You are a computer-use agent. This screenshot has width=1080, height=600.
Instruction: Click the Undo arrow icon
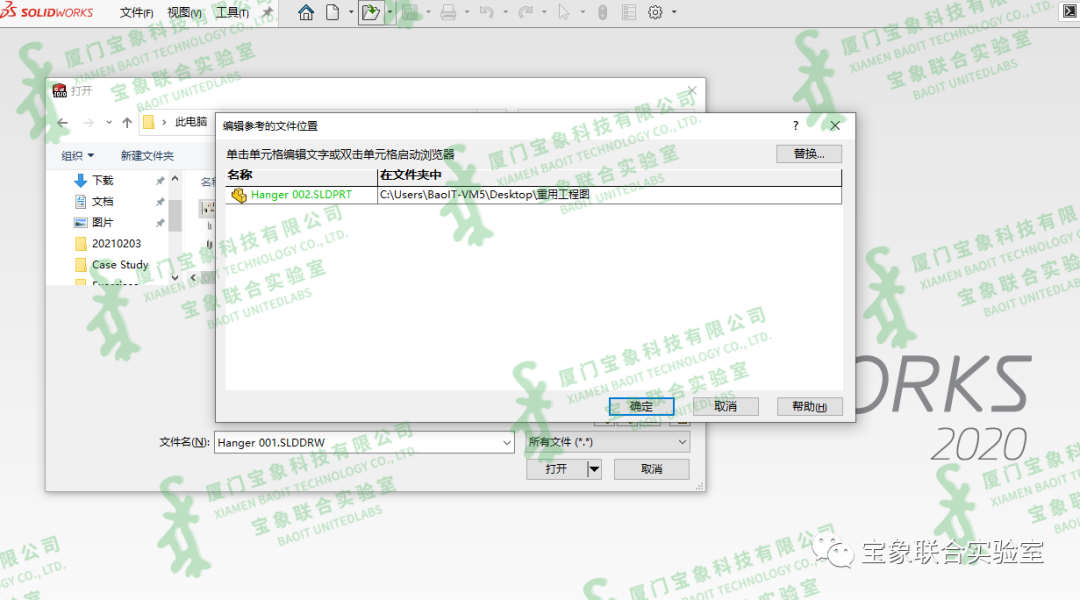pyautogui.click(x=486, y=12)
